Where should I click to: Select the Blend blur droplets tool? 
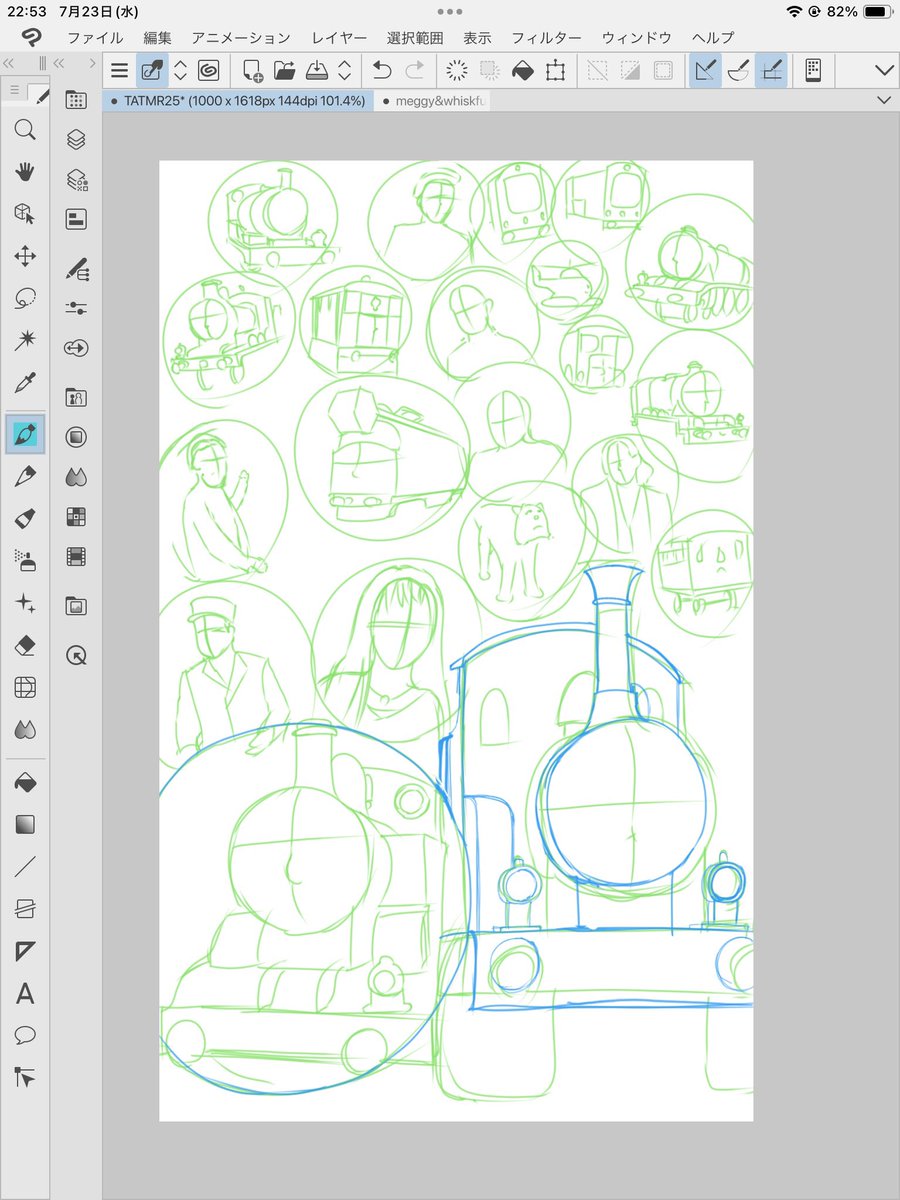click(25, 731)
